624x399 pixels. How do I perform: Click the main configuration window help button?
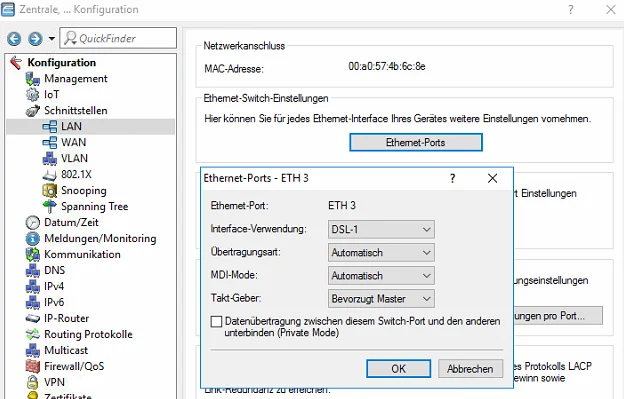pos(571,10)
